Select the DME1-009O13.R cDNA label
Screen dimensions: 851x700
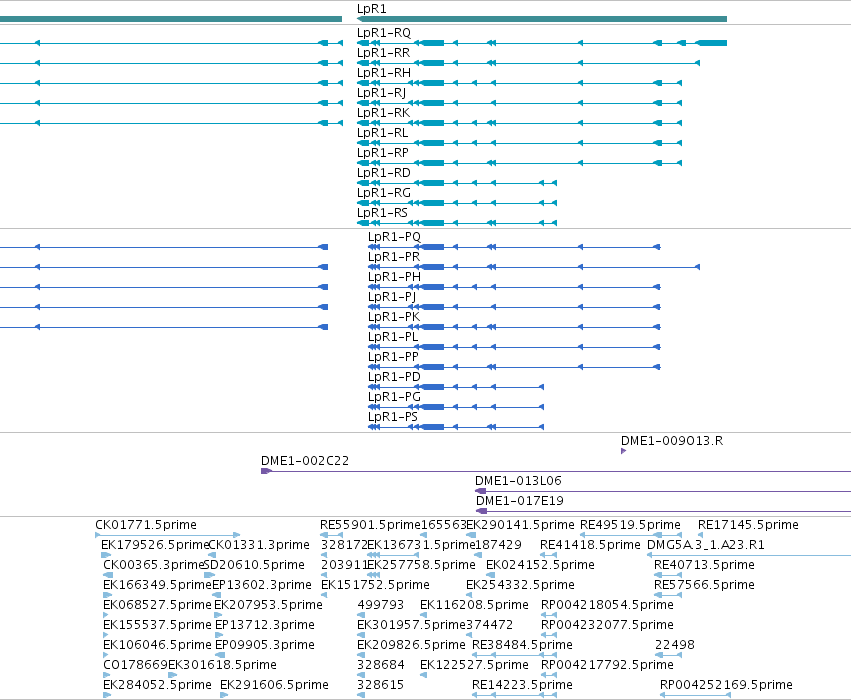point(672,441)
